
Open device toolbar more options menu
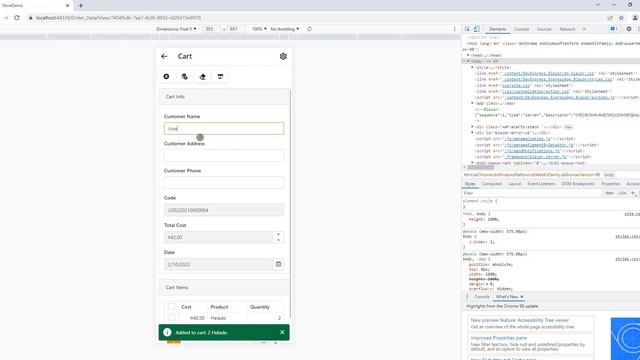(454, 29)
